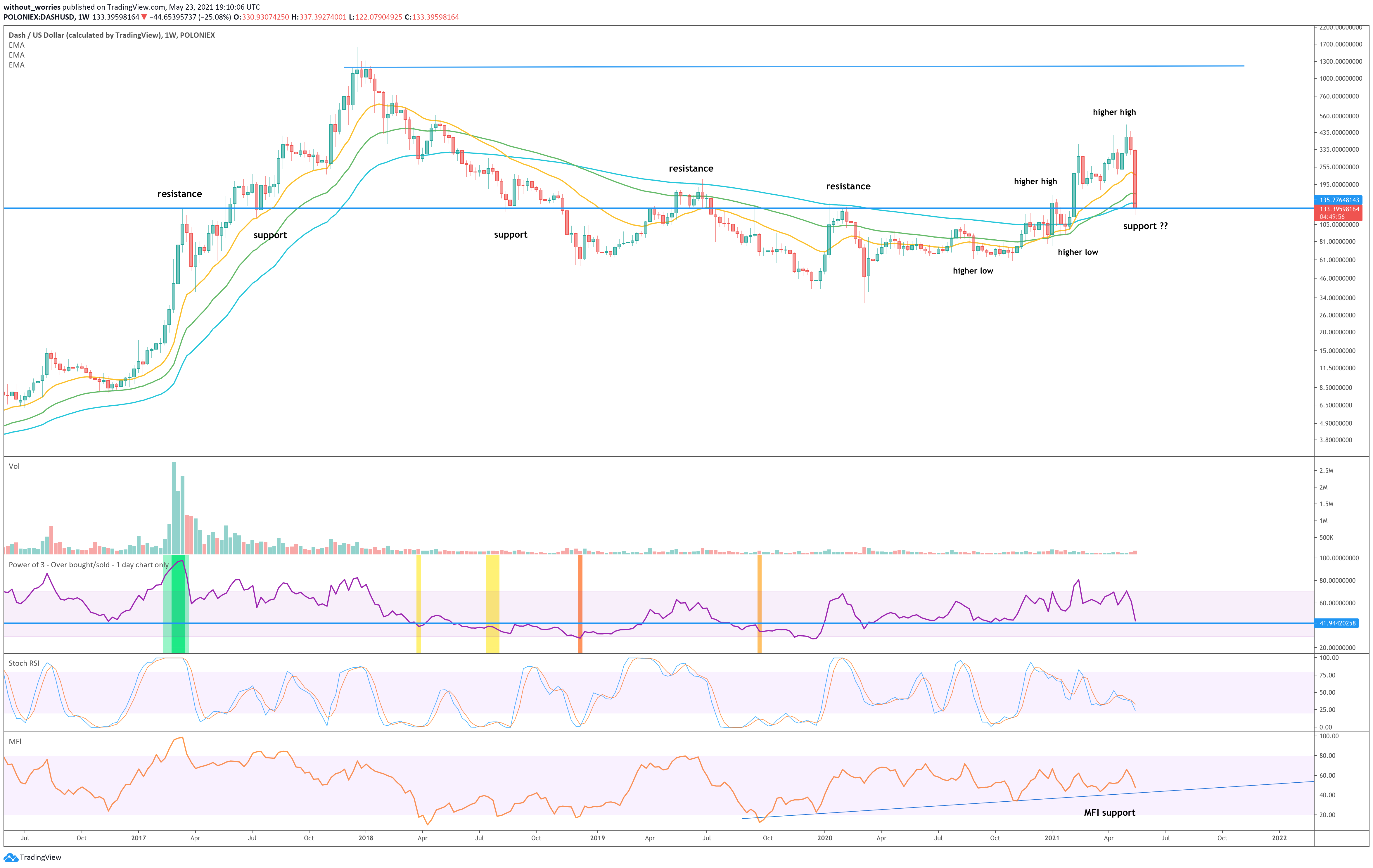Click the 'support ??' annotation near the latest candle
The image size is (1373, 868).
1146,226
